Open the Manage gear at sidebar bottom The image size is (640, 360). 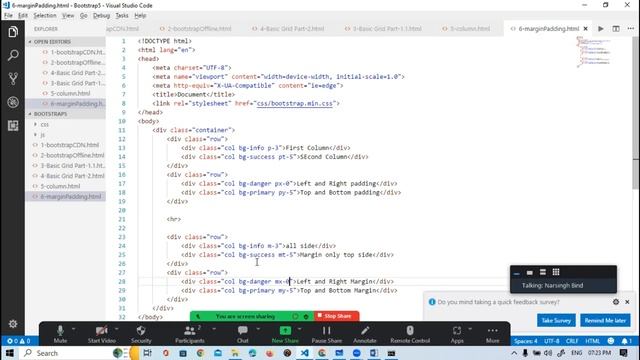(13, 324)
